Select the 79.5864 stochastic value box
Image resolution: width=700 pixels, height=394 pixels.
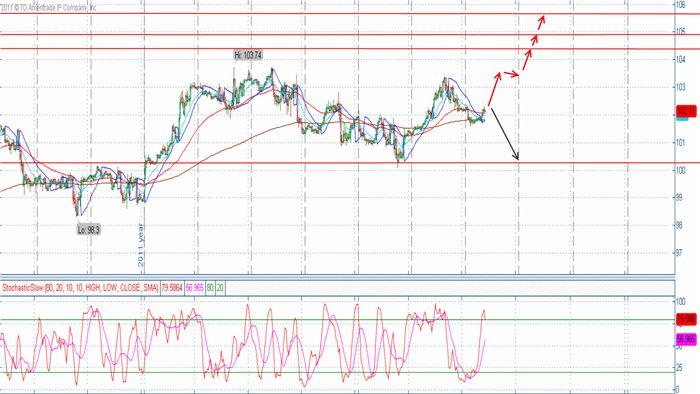(172, 288)
